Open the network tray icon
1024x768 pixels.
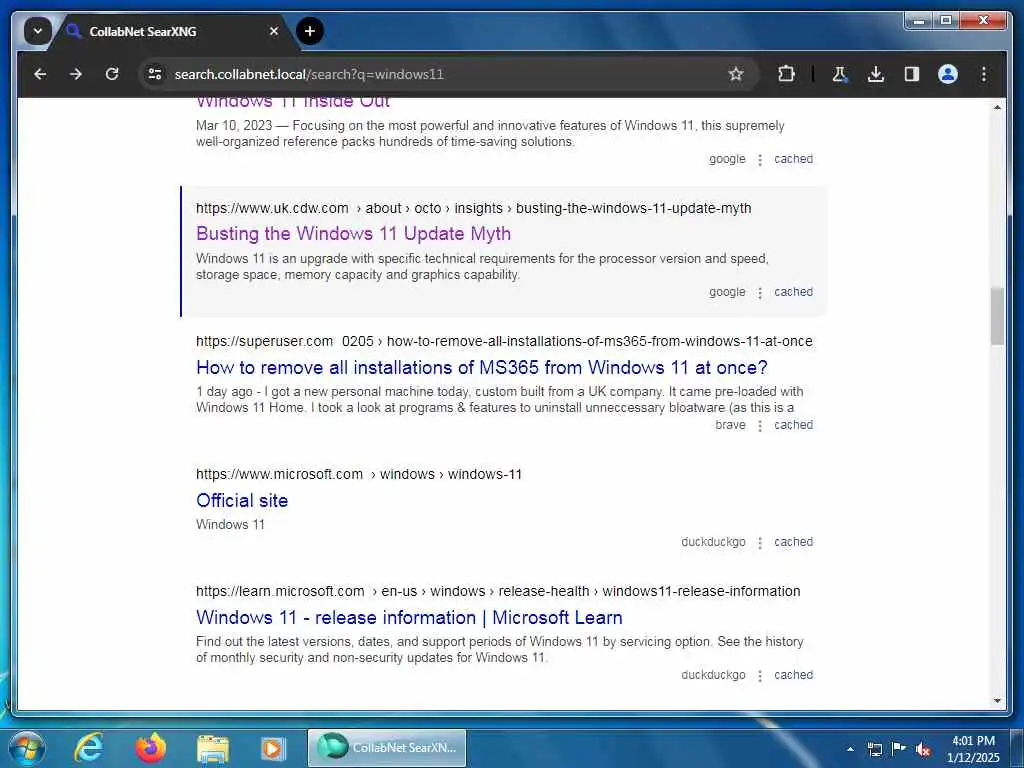point(874,749)
